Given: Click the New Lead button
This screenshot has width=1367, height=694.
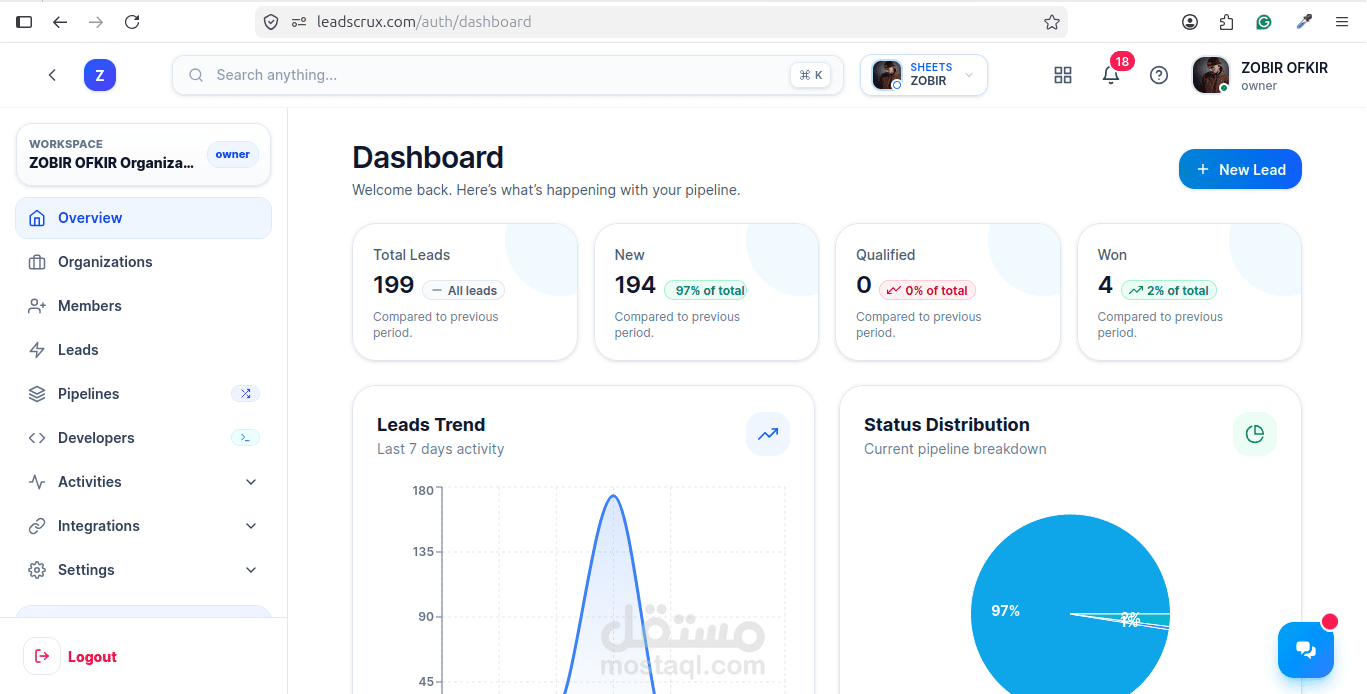Looking at the screenshot, I should coord(1240,169).
